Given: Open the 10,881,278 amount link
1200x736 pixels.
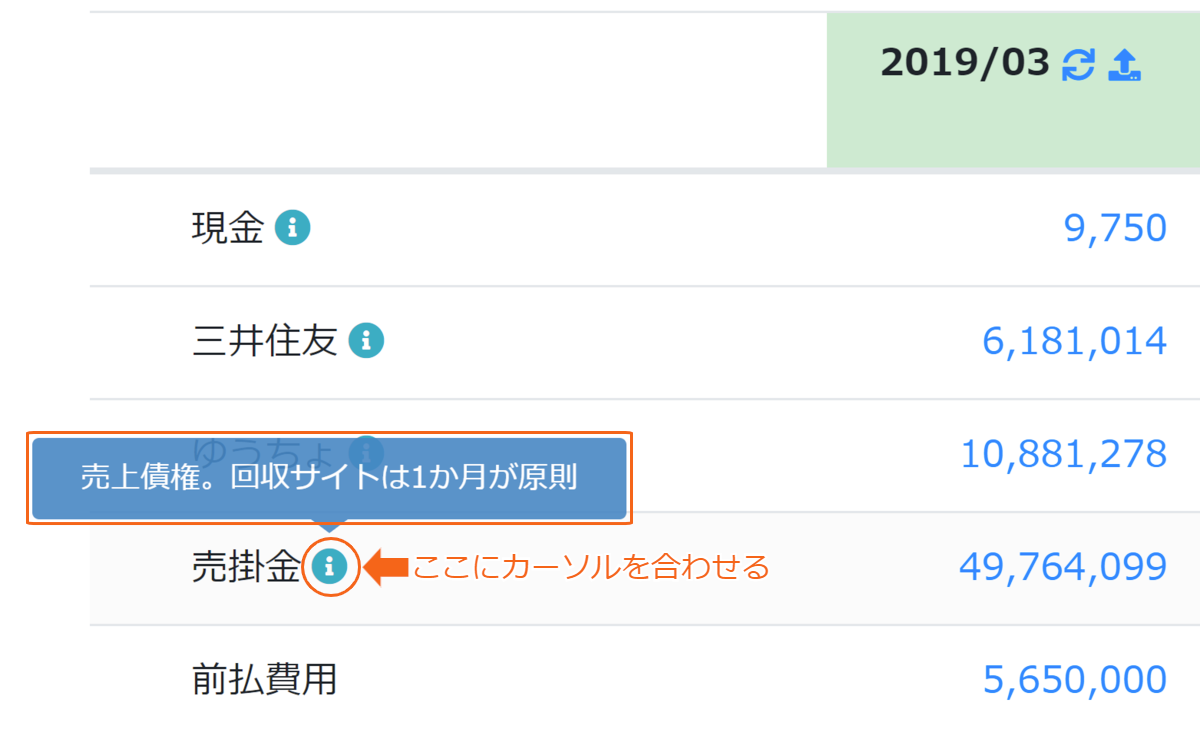Looking at the screenshot, I should click(1064, 454).
